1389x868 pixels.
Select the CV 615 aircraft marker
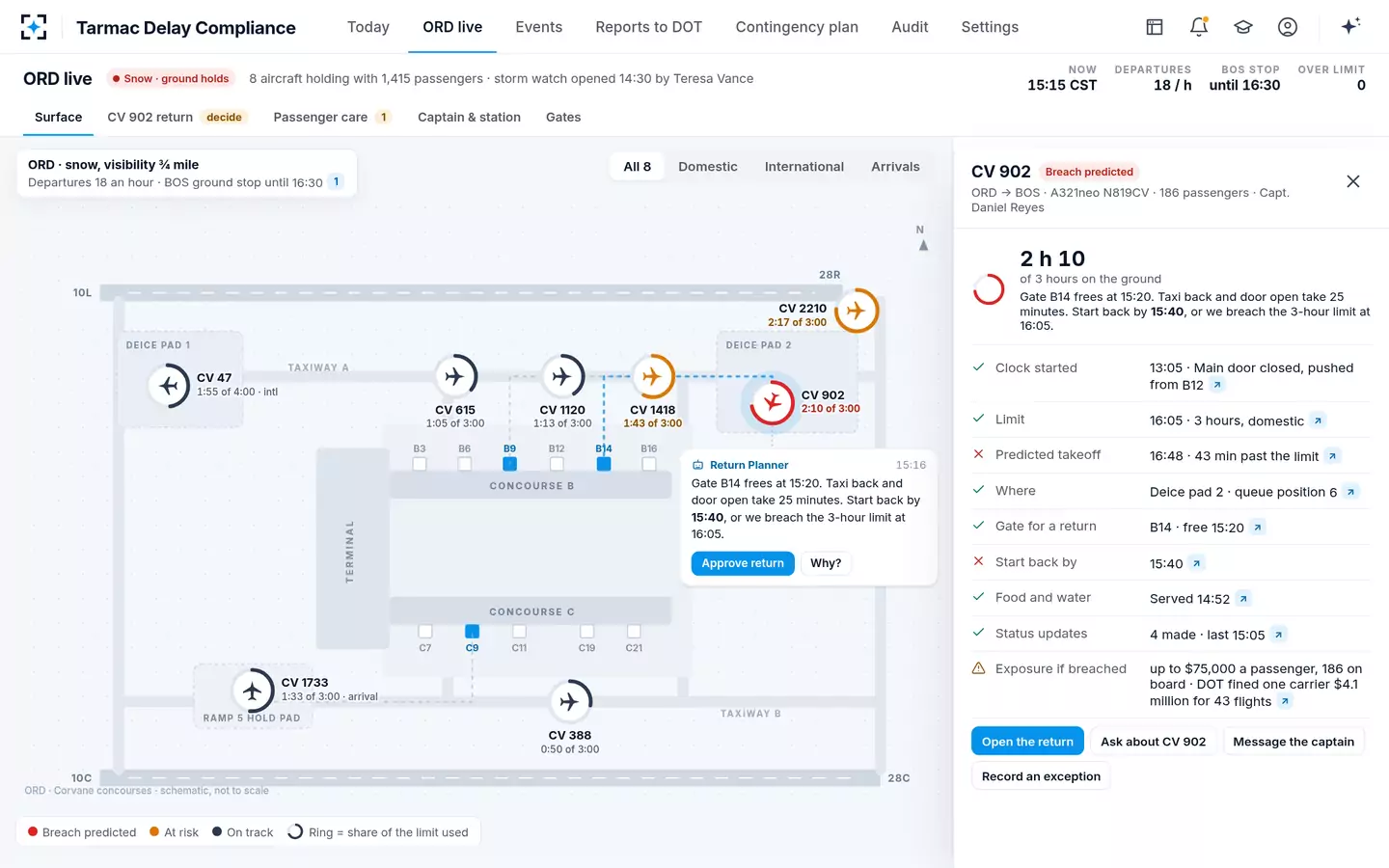(x=455, y=376)
